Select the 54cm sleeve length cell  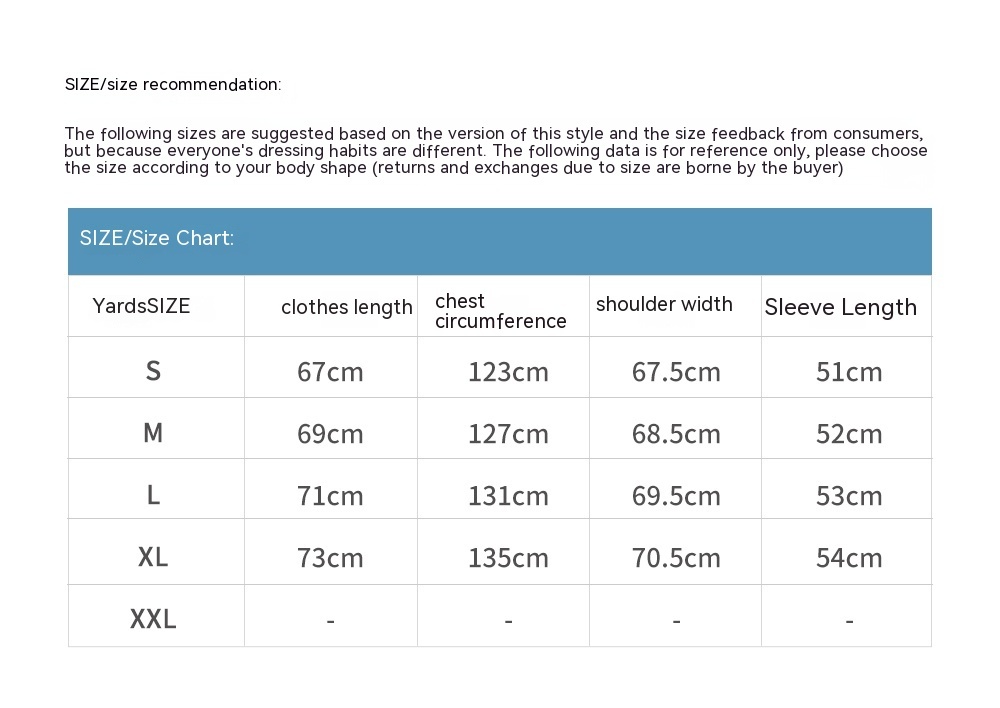tap(849, 558)
